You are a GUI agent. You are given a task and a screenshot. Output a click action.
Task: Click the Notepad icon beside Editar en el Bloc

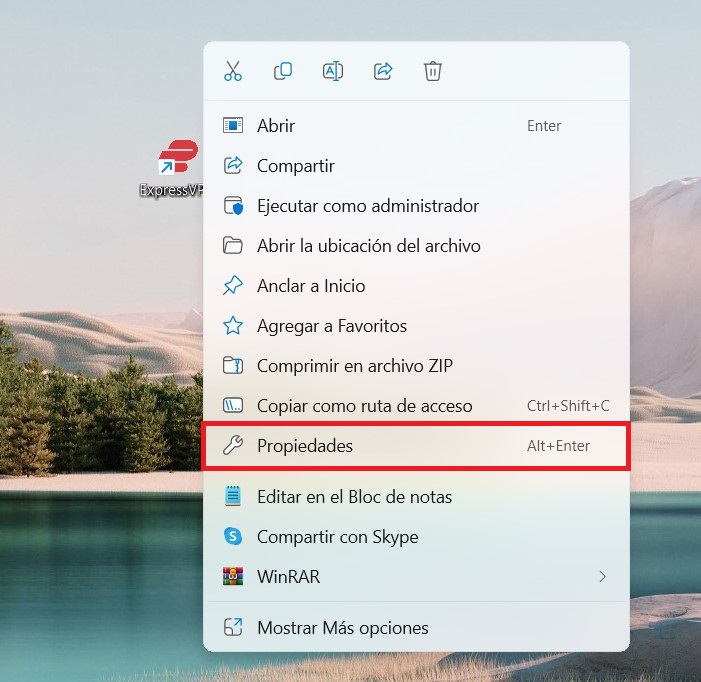tap(233, 497)
